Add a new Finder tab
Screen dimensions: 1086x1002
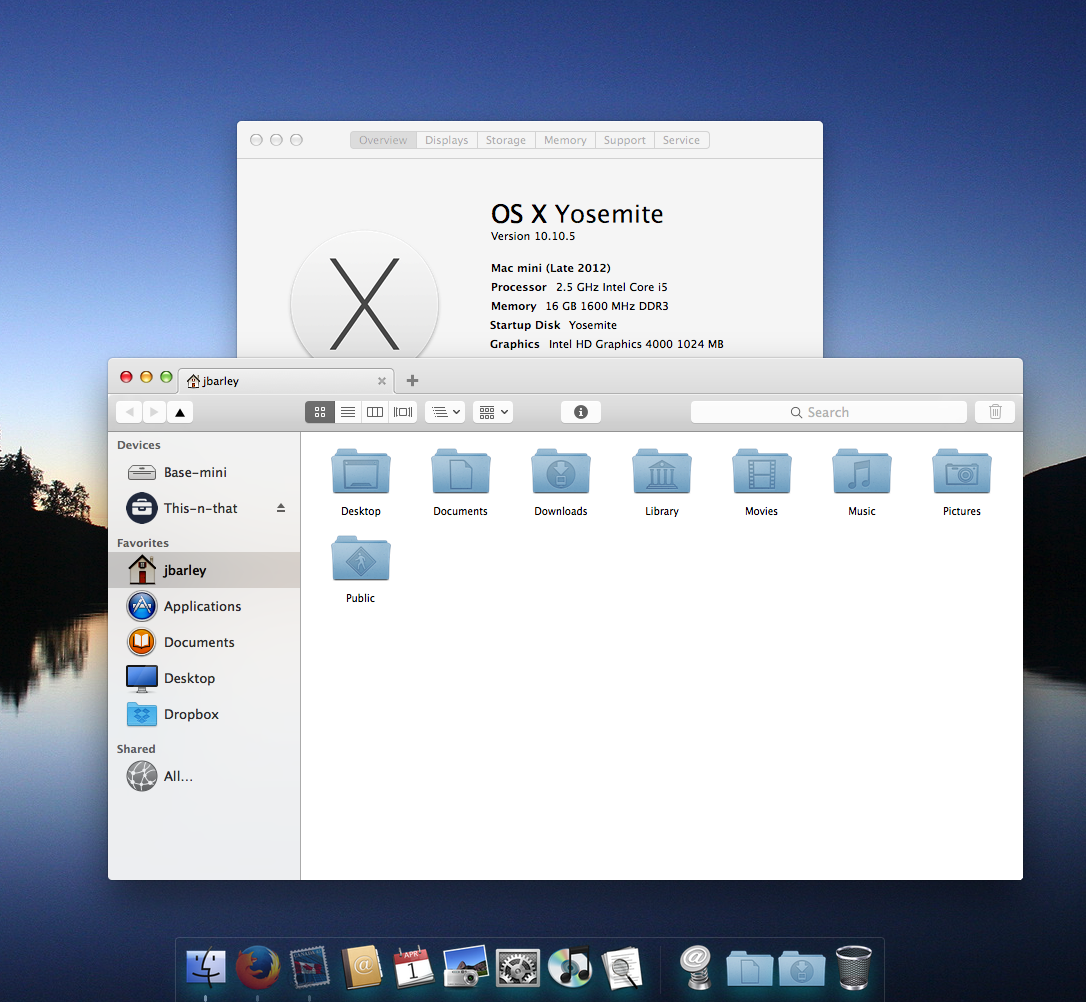pos(412,380)
